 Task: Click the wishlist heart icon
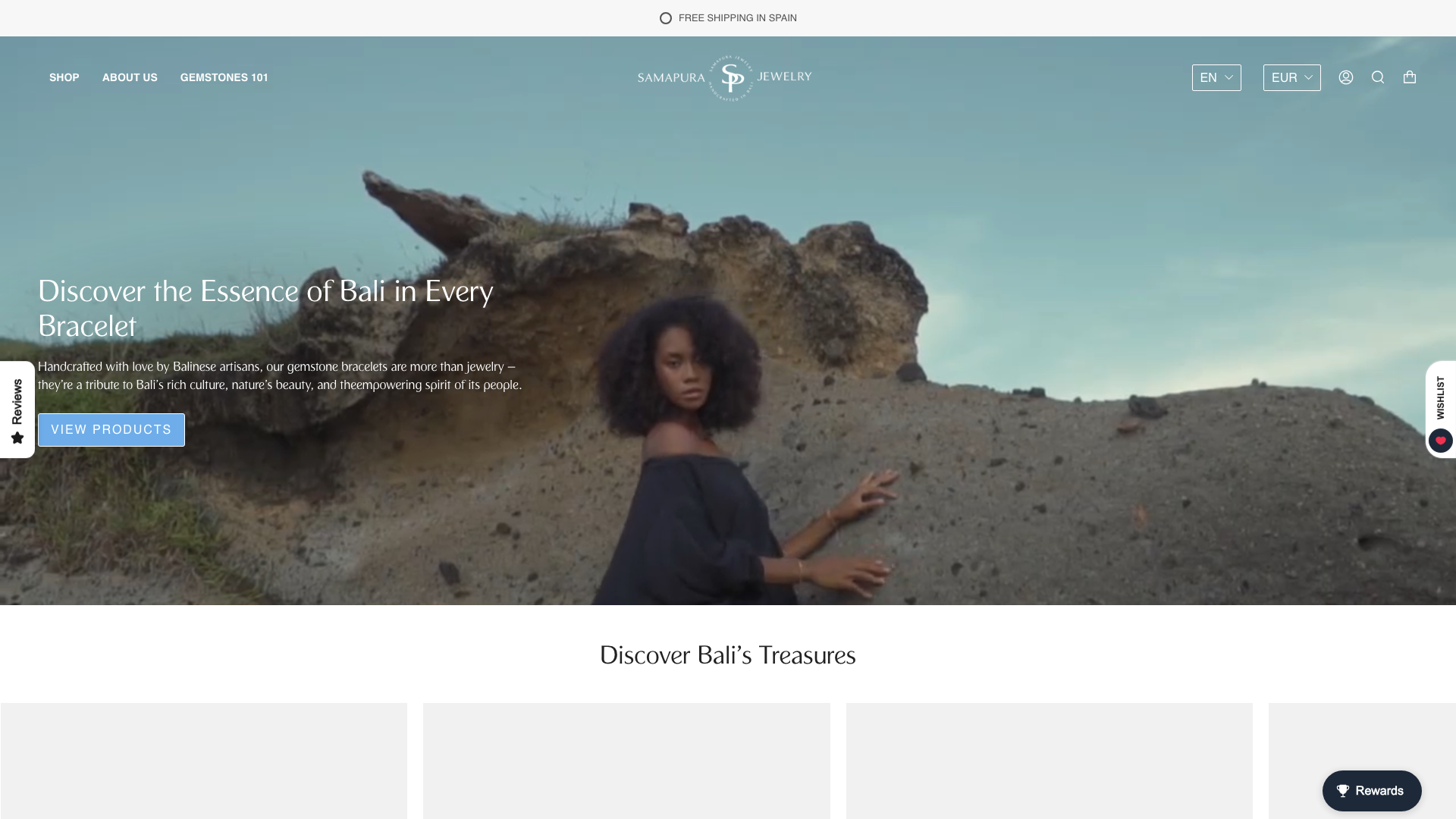(x=1441, y=441)
